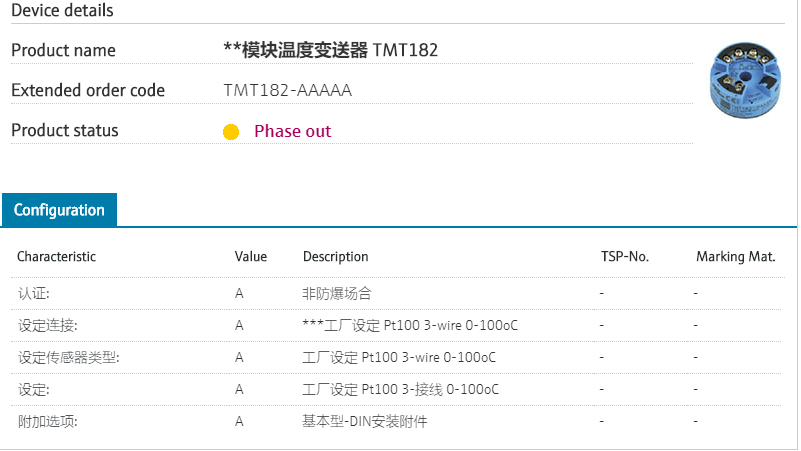Click the Product status label
The image size is (801, 451).
(65, 131)
